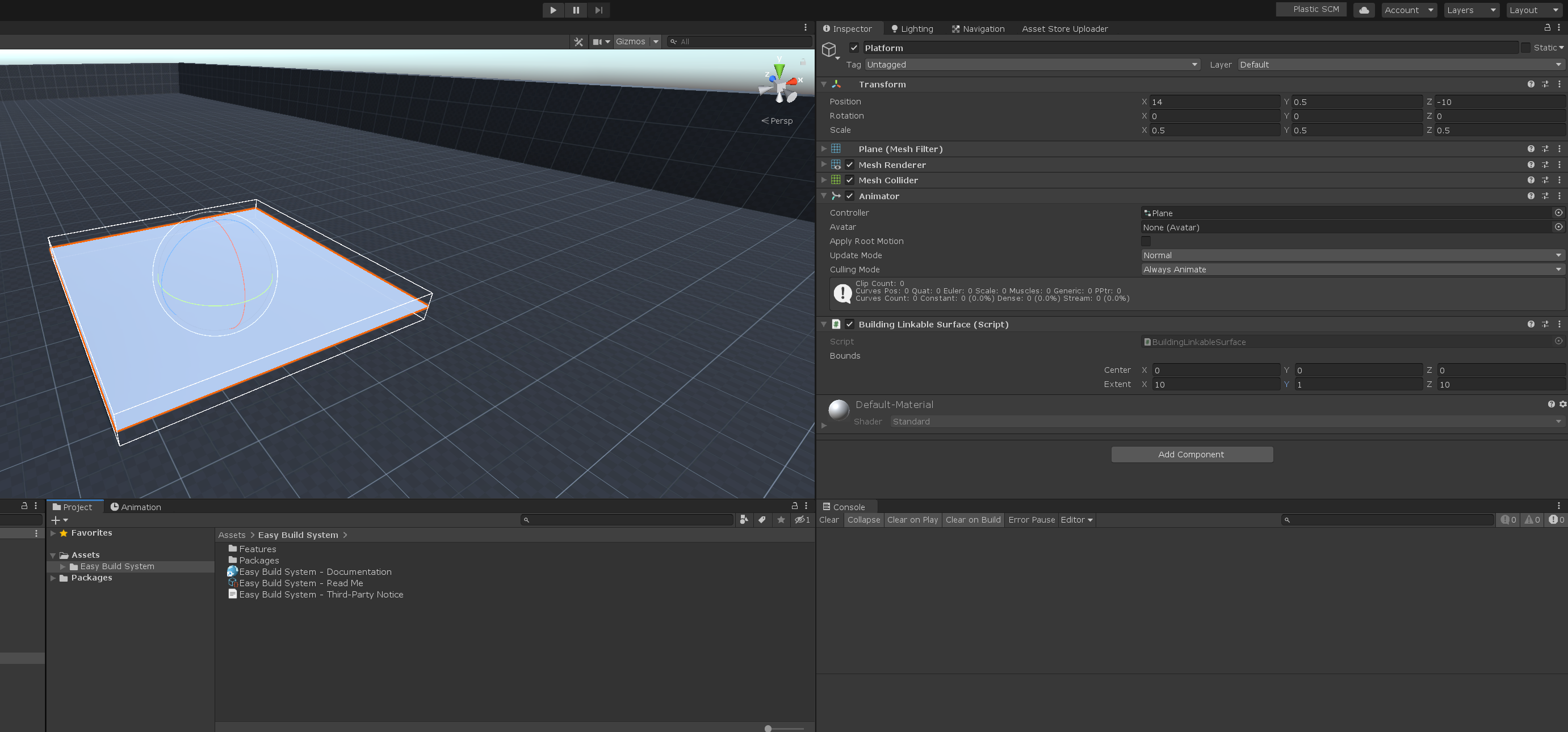Click the cloud services icon

pyautogui.click(x=1364, y=10)
